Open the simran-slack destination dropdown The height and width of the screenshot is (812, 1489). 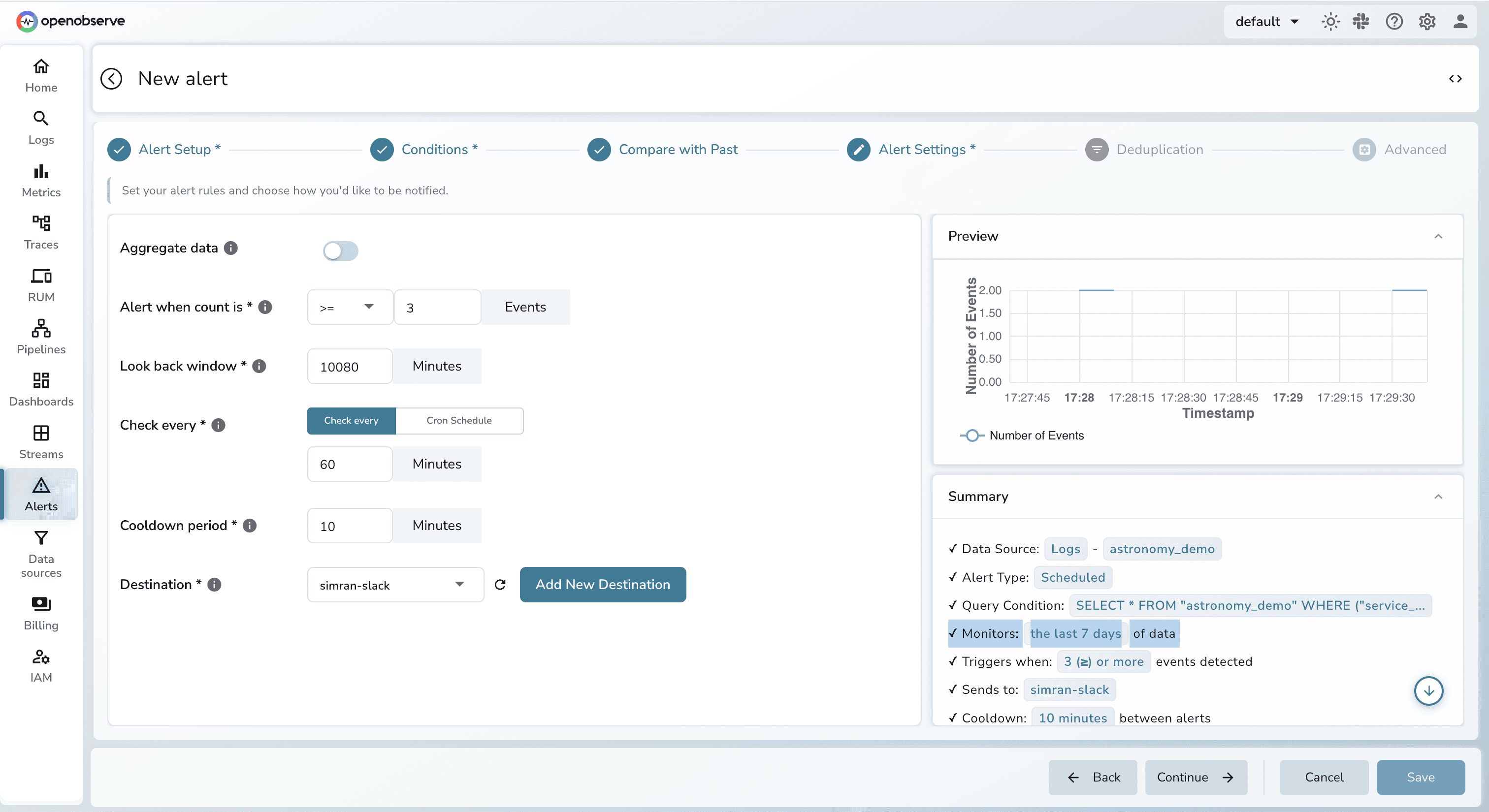tap(395, 585)
